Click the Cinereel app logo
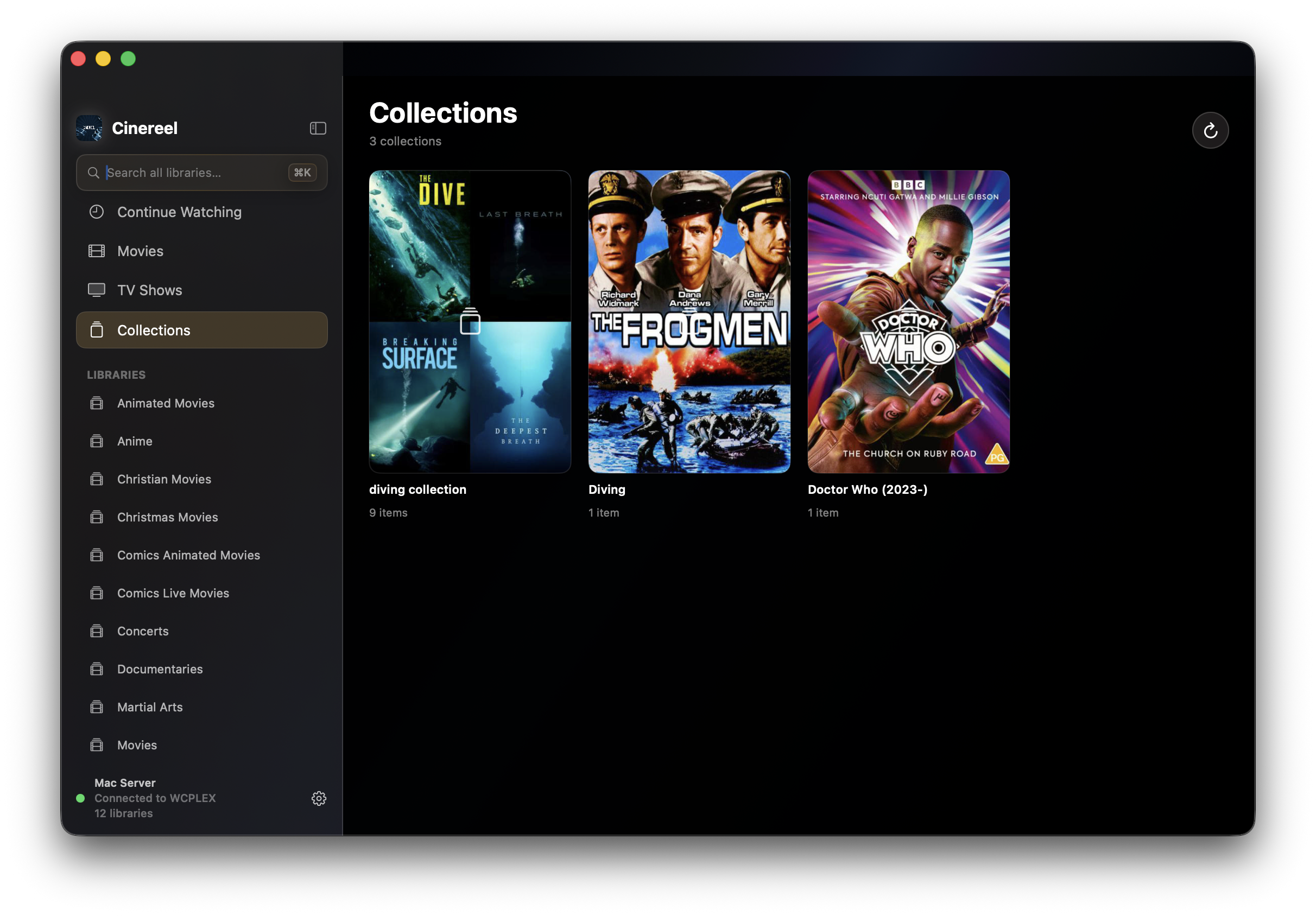This screenshot has height=916, width=1316. pyautogui.click(x=90, y=128)
